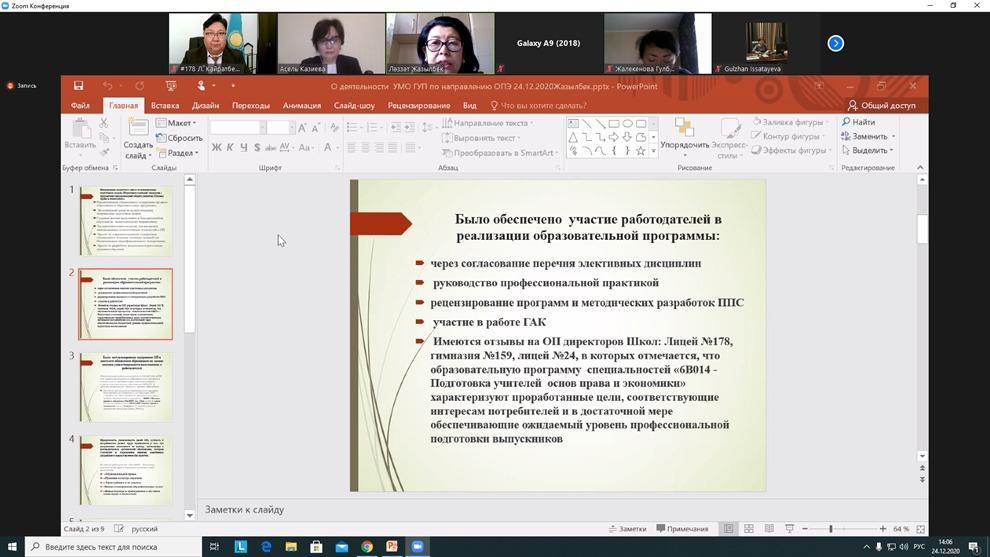The width and height of the screenshot is (990, 557).
Task: Start slideshow from status bar icon
Action: click(x=789, y=529)
